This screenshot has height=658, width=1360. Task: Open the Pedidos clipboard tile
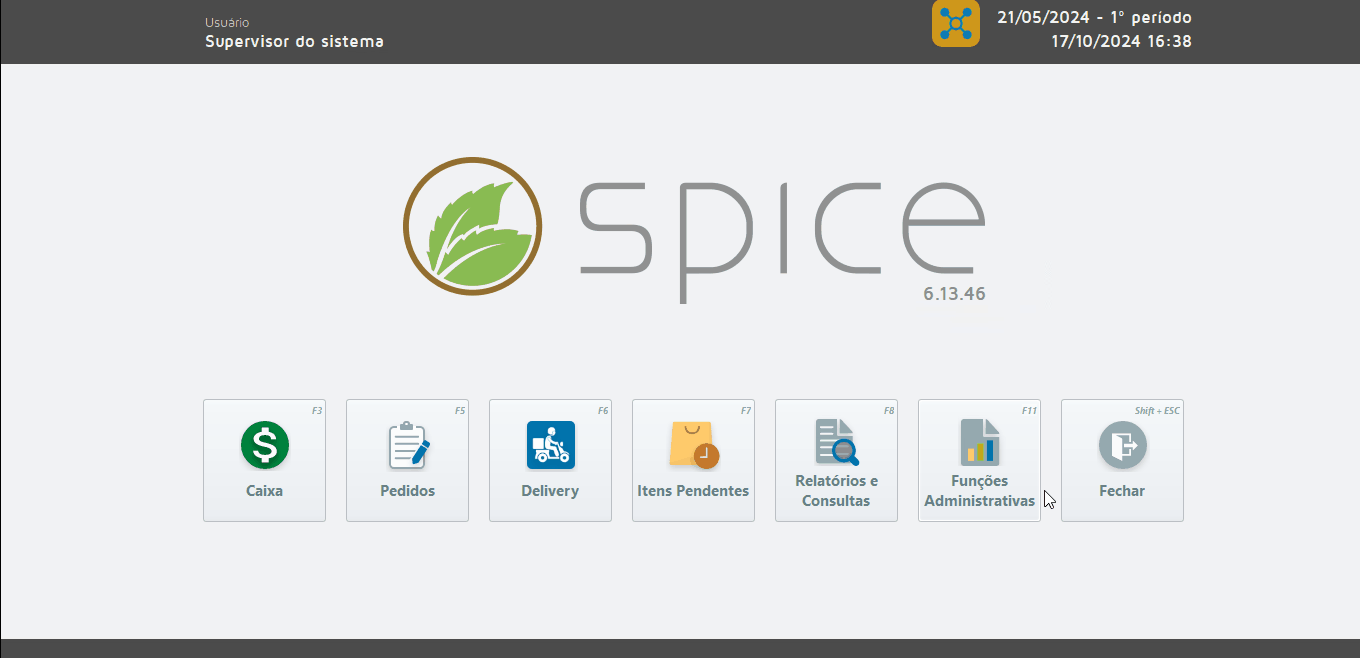pos(407,461)
